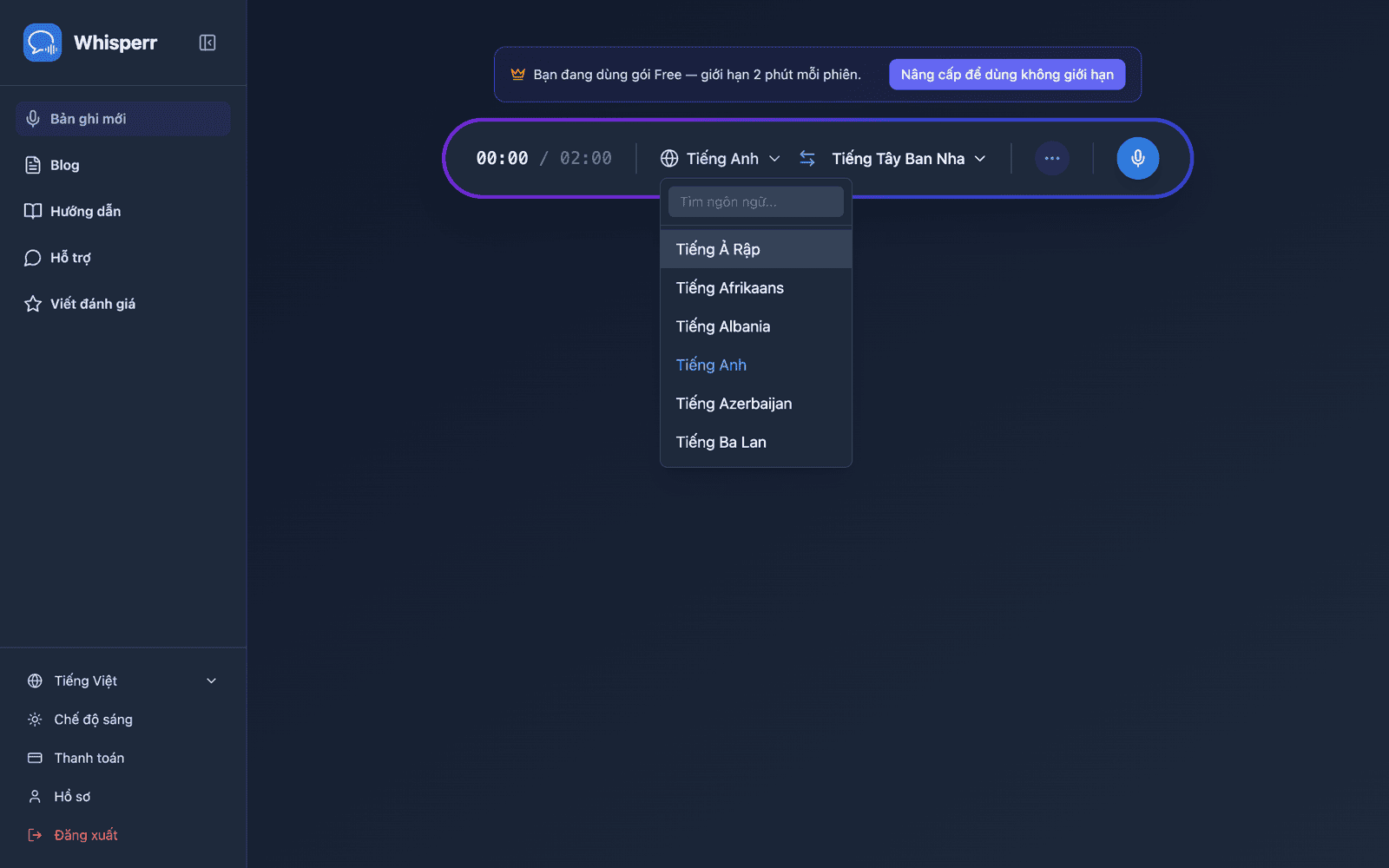Open Hỗ trợ support page

coord(122,258)
